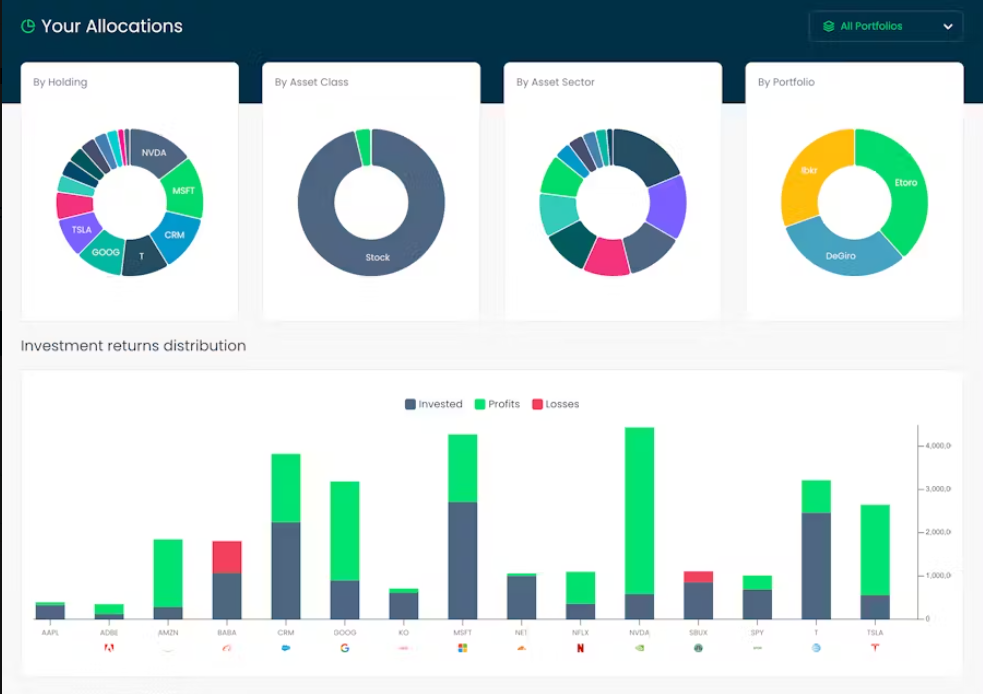Click the TSLA green profits bar segment
Screen dimensions: 983x694
pos(875,550)
